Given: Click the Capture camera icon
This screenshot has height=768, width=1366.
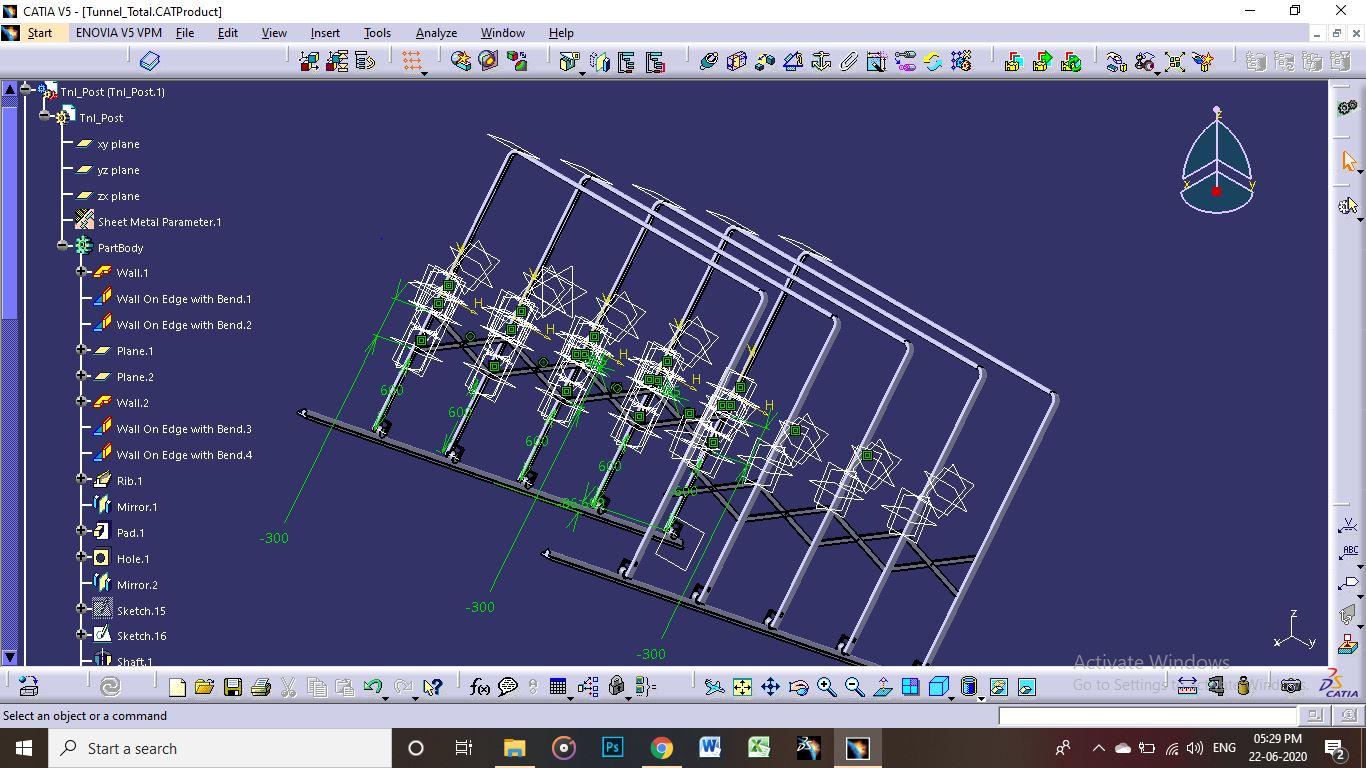Looking at the screenshot, I should tap(1291, 686).
